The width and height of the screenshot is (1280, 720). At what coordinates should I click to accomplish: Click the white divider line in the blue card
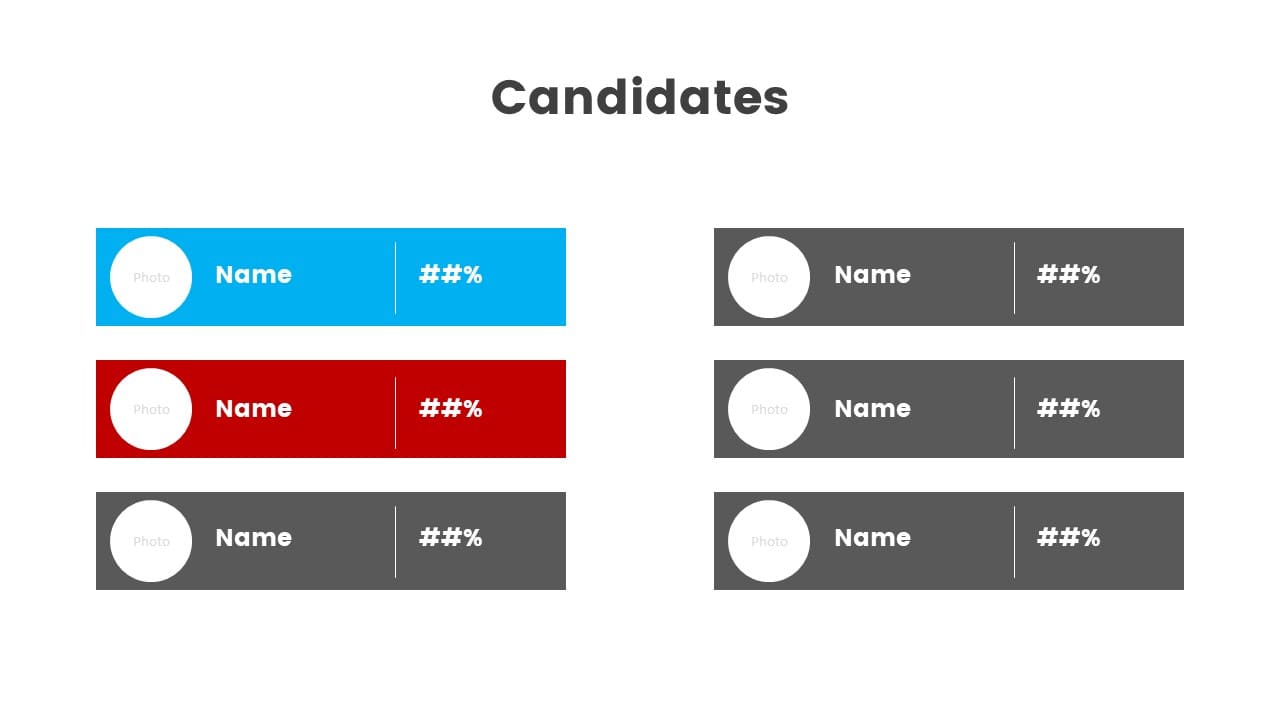395,278
